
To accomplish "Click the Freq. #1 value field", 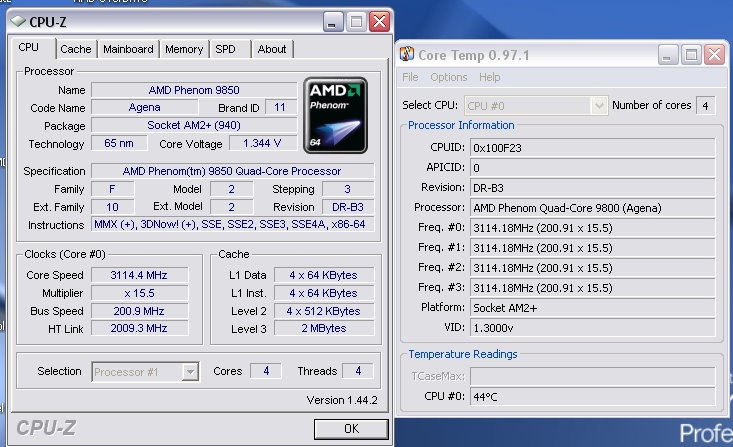I will click(x=592, y=248).
